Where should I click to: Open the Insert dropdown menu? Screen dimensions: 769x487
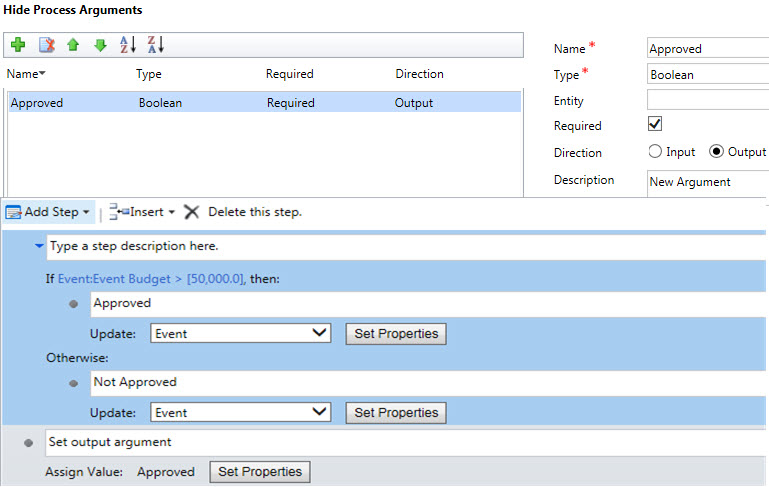142,212
